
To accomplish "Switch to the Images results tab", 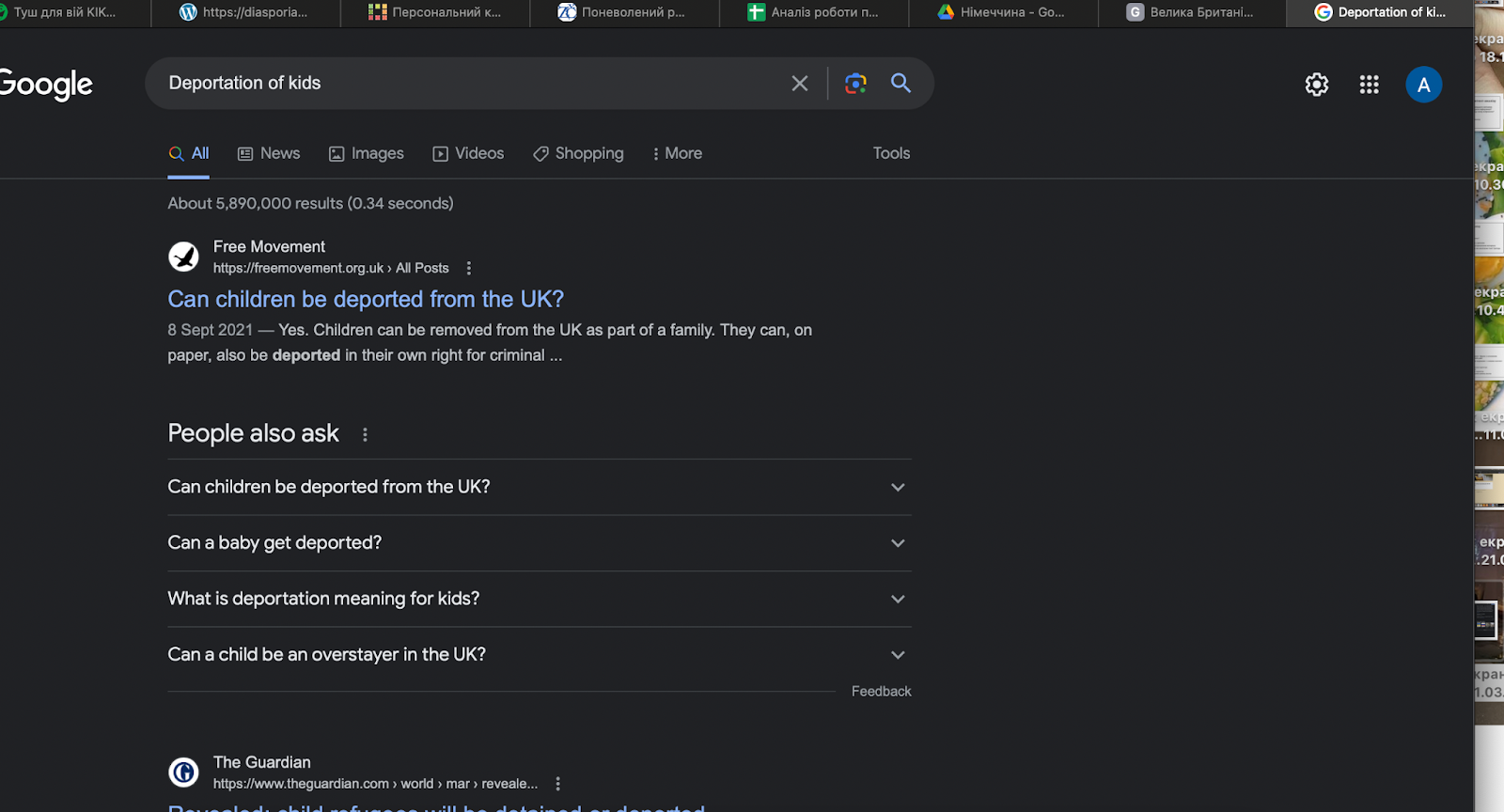I will [367, 153].
